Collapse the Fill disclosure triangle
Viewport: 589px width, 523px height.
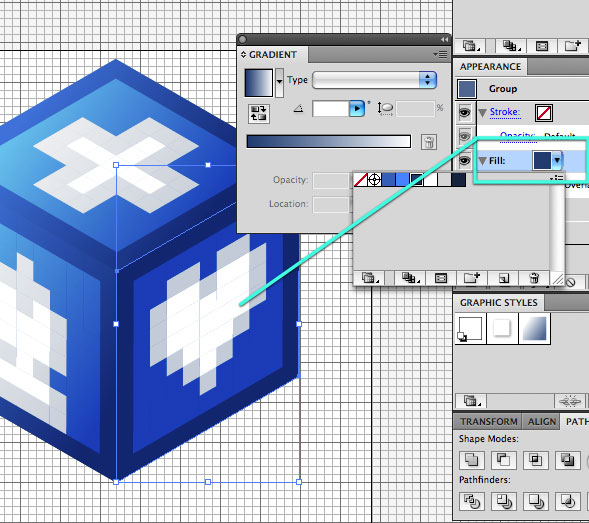pos(483,161)
